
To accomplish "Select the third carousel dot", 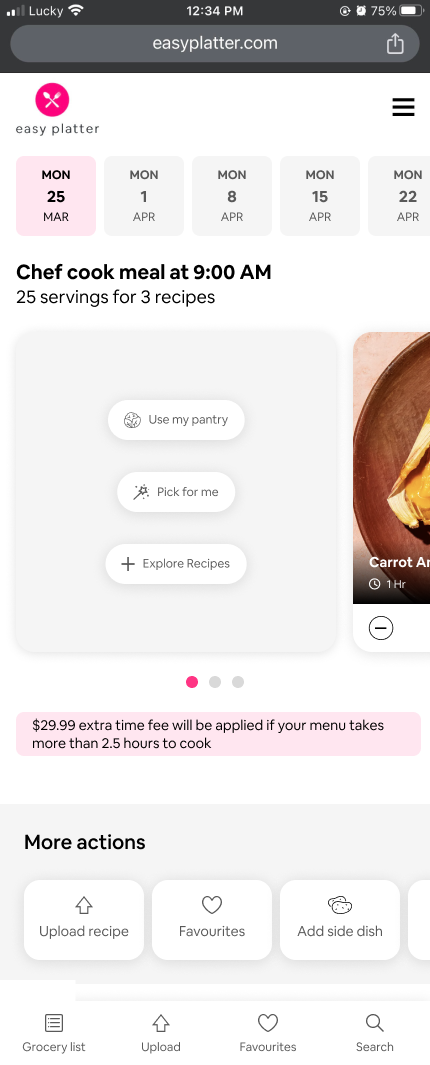I will pyautogui.click(x=238, y=682).
